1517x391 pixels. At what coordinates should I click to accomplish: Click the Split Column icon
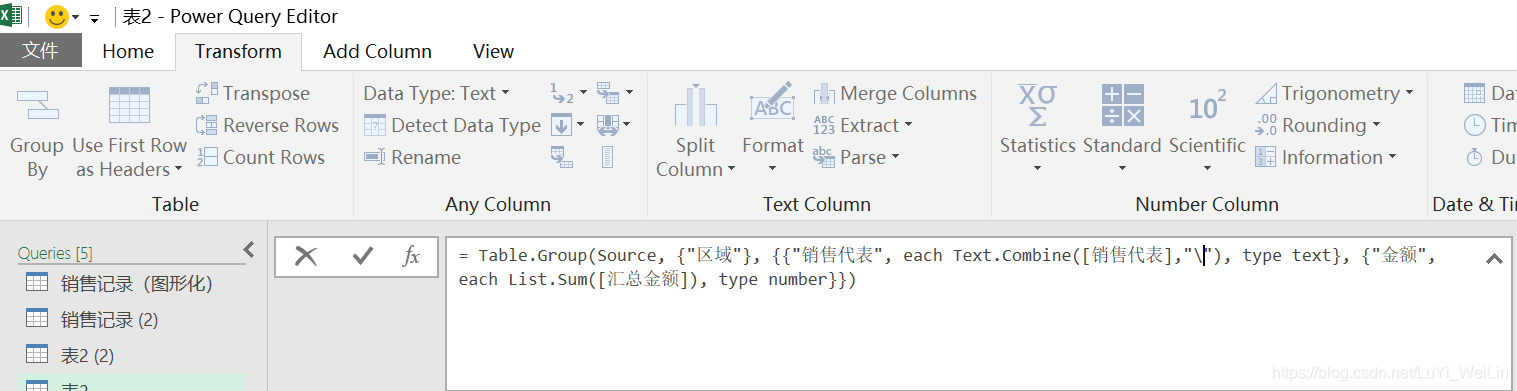click(695, 107)
